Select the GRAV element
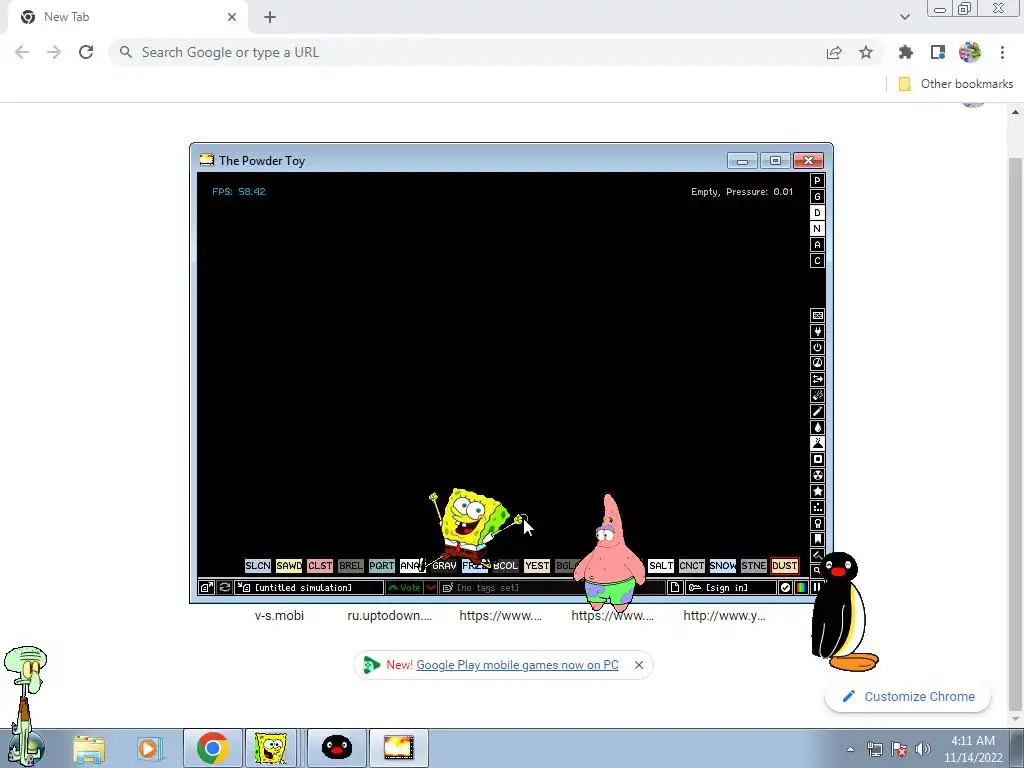1024x768 pixels. tap(444, 566)
